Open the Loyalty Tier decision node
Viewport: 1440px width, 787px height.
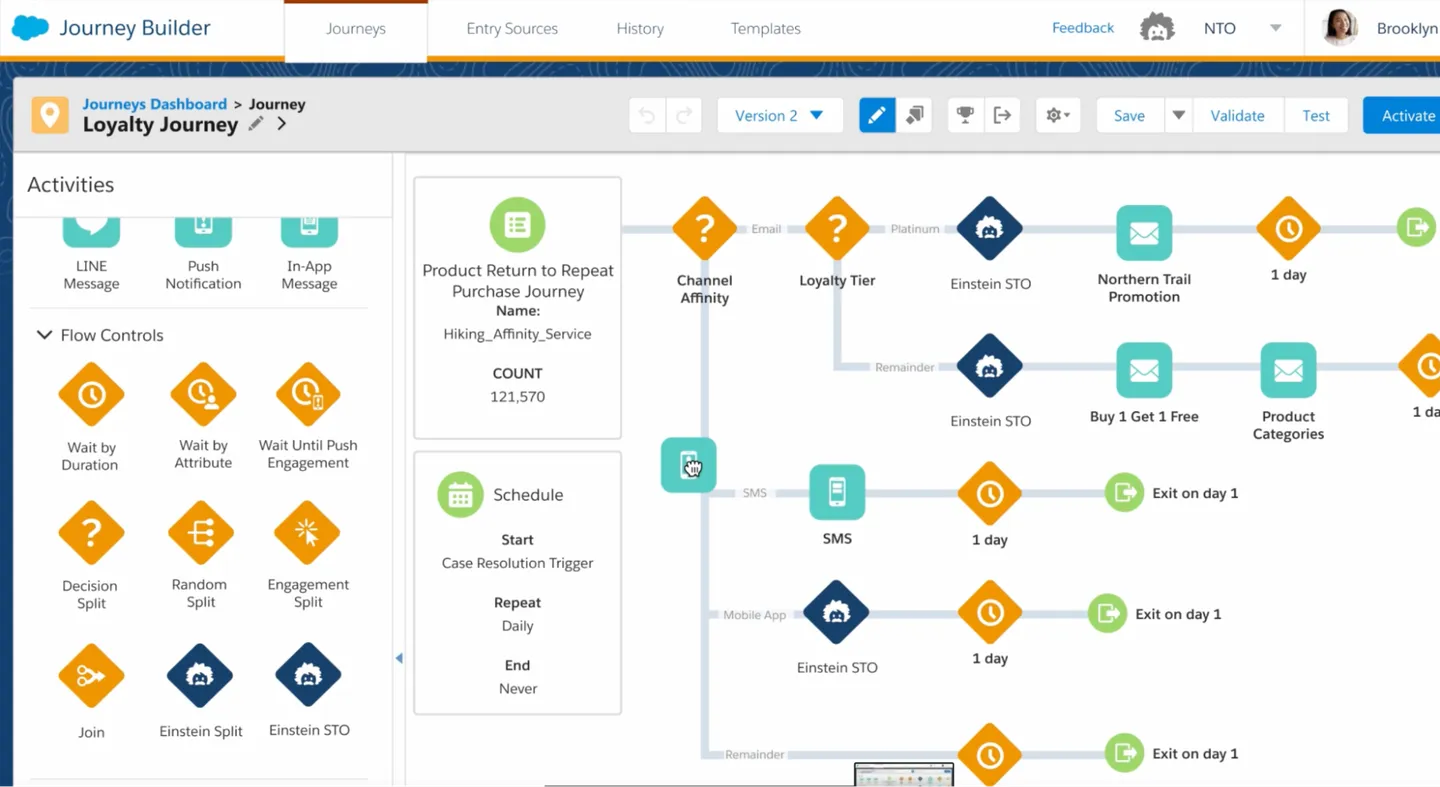837,229
